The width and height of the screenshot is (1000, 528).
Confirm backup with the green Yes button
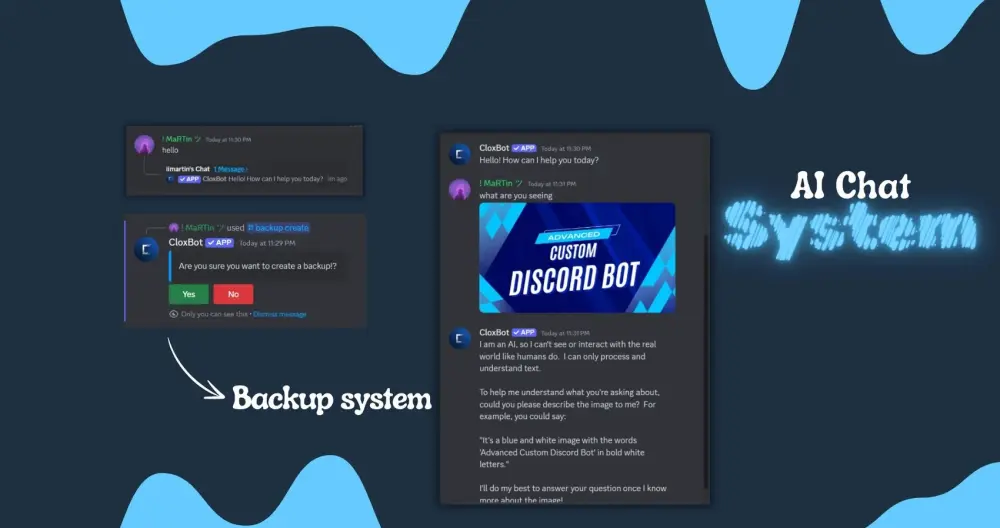tap(188, 294)
